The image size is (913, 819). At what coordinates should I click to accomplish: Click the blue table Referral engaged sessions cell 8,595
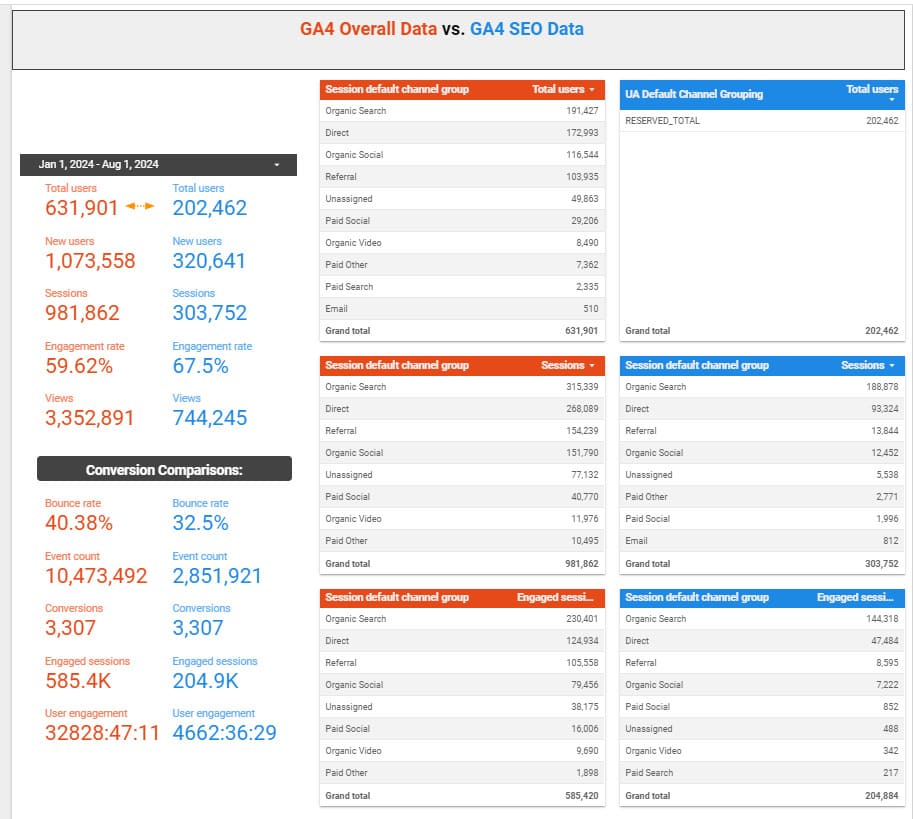pos(887,663)
